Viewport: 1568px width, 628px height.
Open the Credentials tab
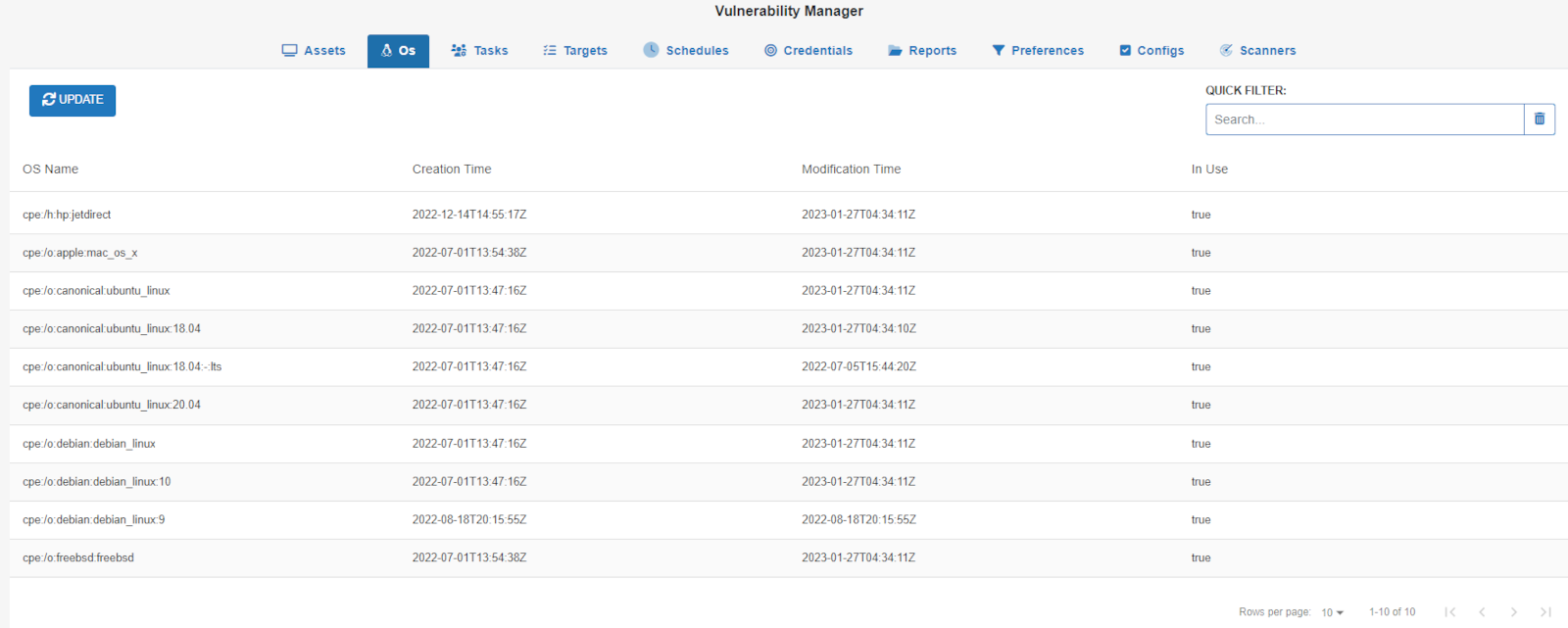(x=808, y=51)
